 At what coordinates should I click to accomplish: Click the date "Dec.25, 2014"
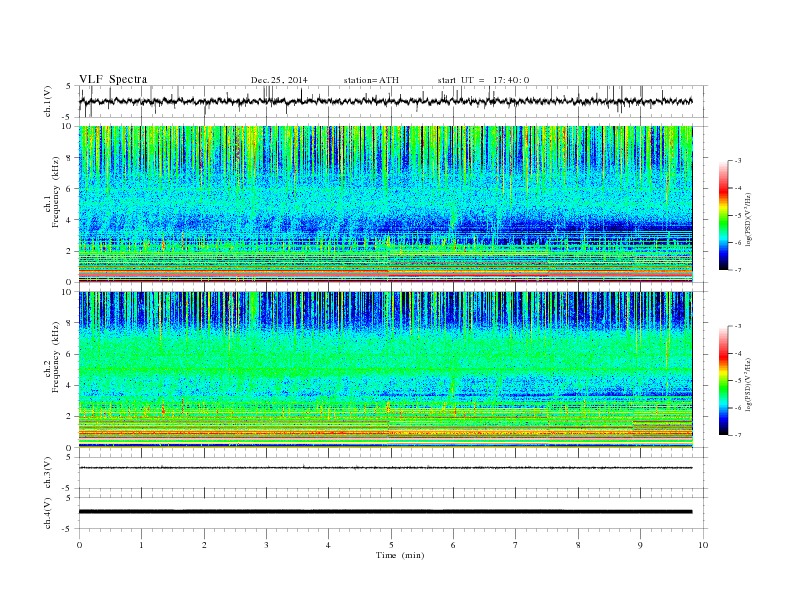click(x=279, y=80)
